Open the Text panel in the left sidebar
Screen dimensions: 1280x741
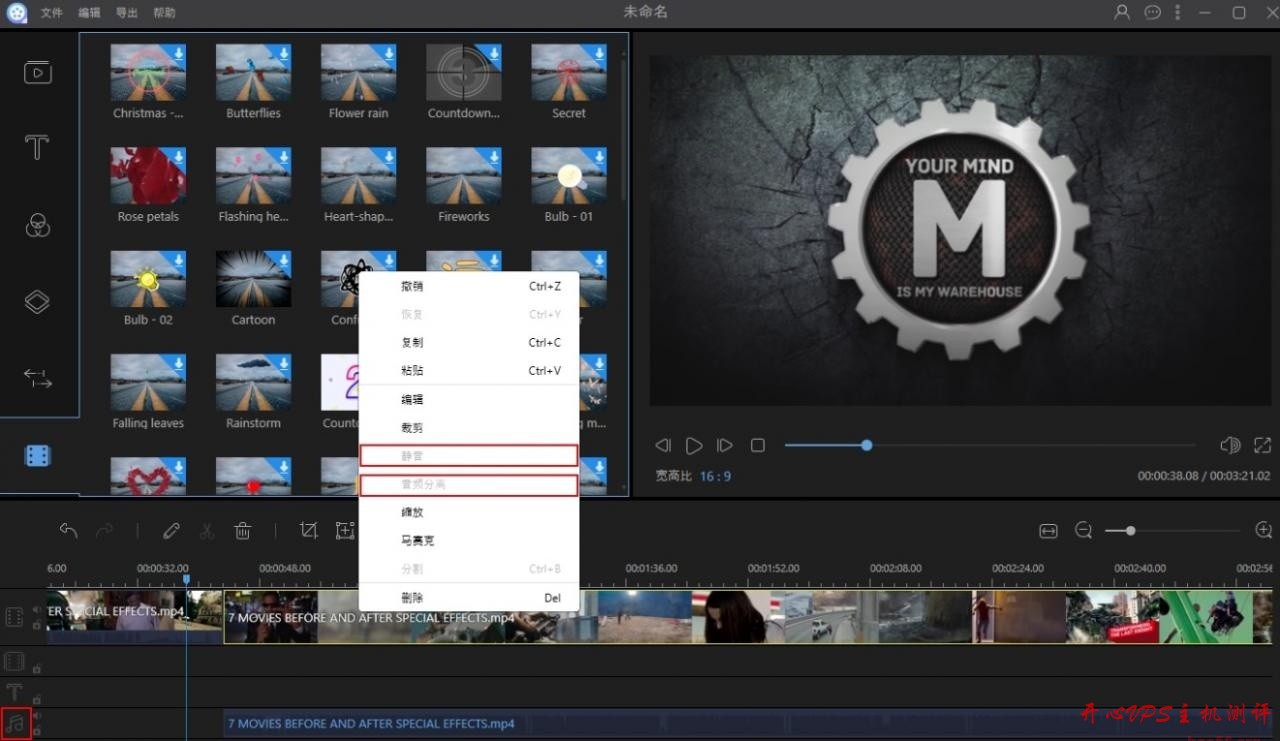pos(37,147)
